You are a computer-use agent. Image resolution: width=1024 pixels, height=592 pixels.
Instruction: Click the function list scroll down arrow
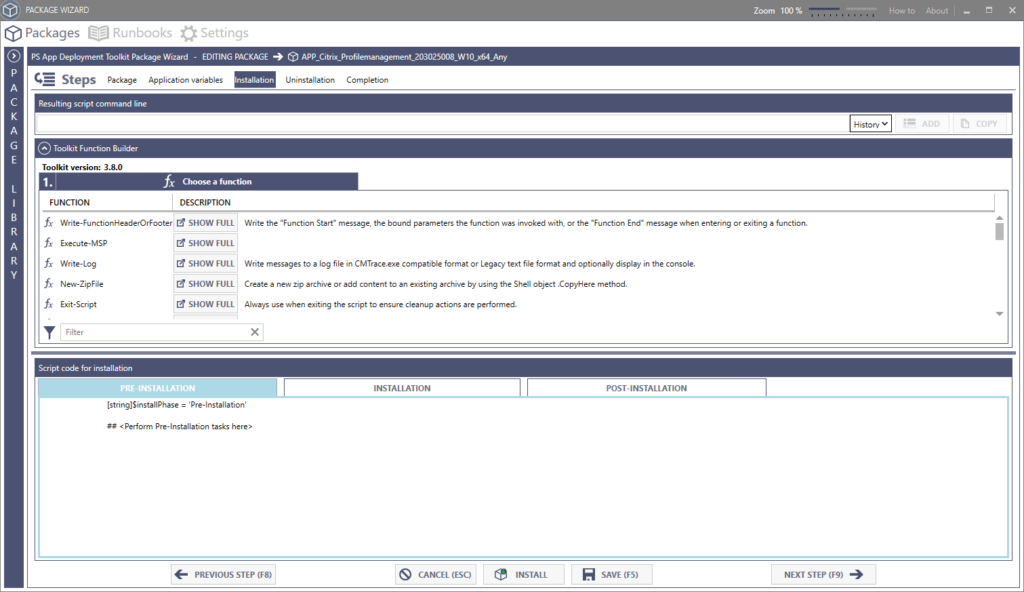[999, 314]
